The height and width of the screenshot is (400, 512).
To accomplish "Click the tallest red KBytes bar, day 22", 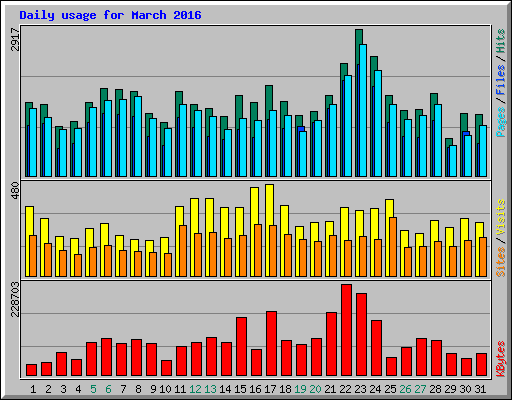I will pos(346,330).
